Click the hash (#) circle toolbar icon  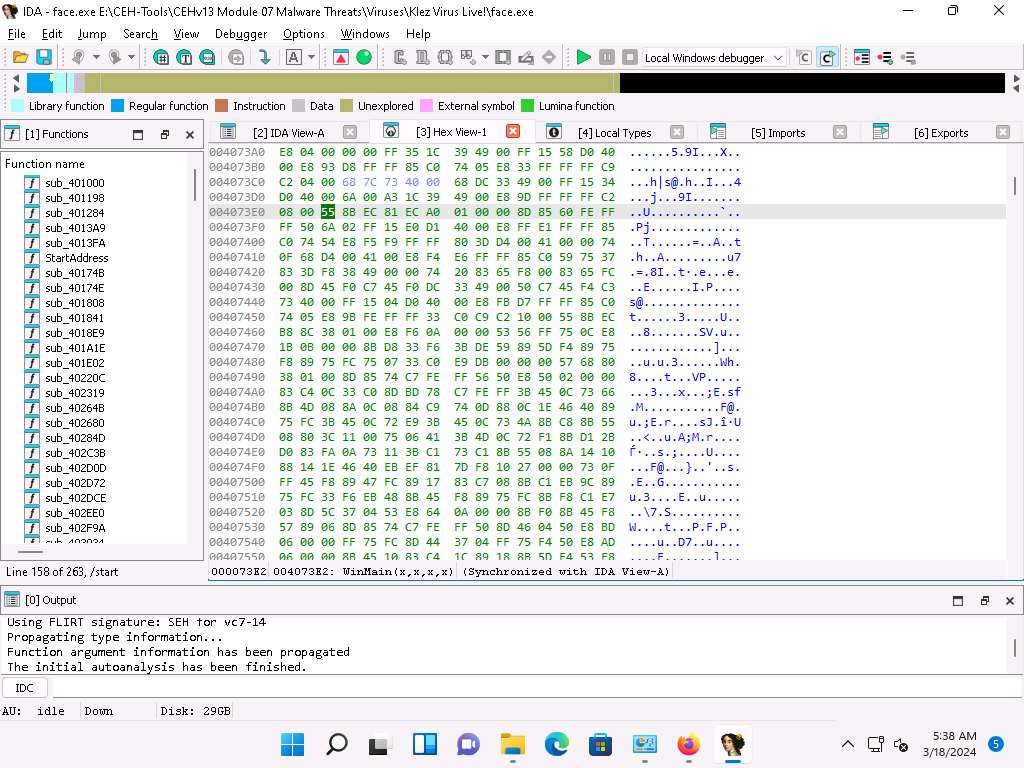pos(161,58)
